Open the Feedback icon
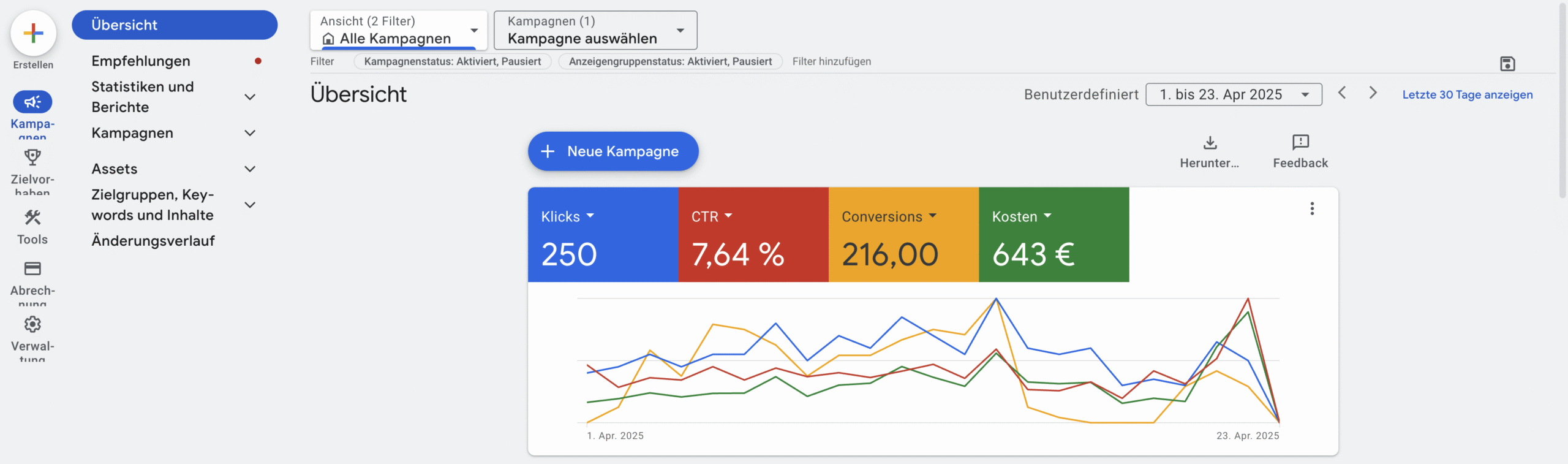 (1300, 143)
